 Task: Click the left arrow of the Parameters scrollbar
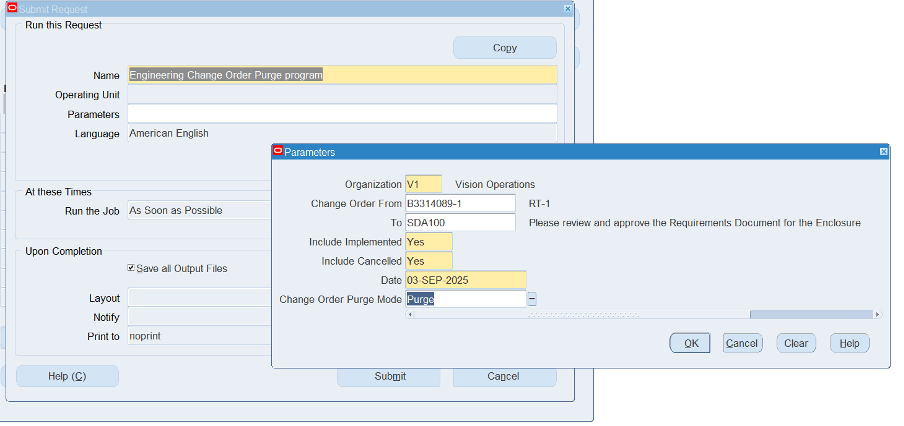[410, 314]
